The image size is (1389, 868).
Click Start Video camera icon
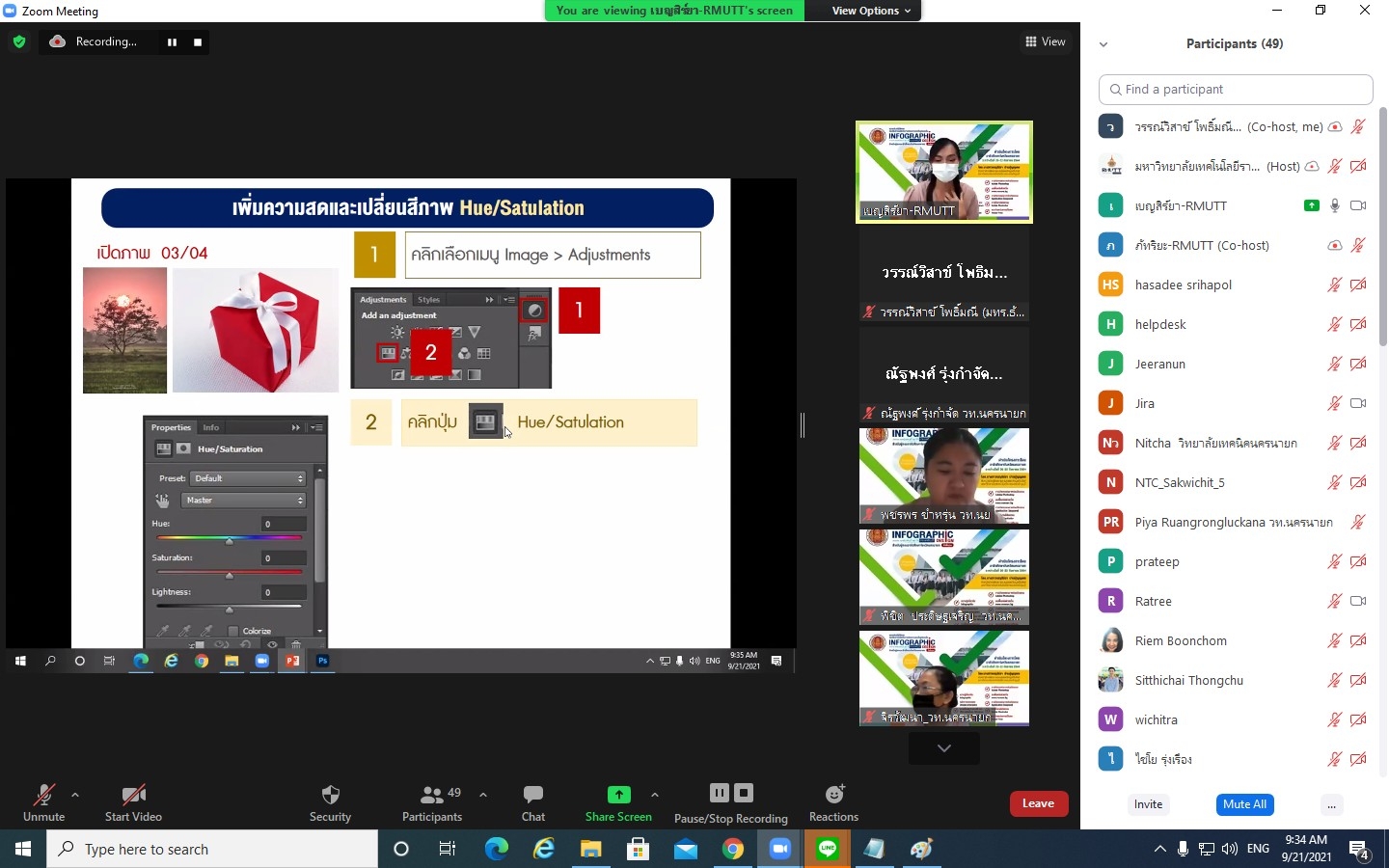pyautogui.click(x=133, y=802)
